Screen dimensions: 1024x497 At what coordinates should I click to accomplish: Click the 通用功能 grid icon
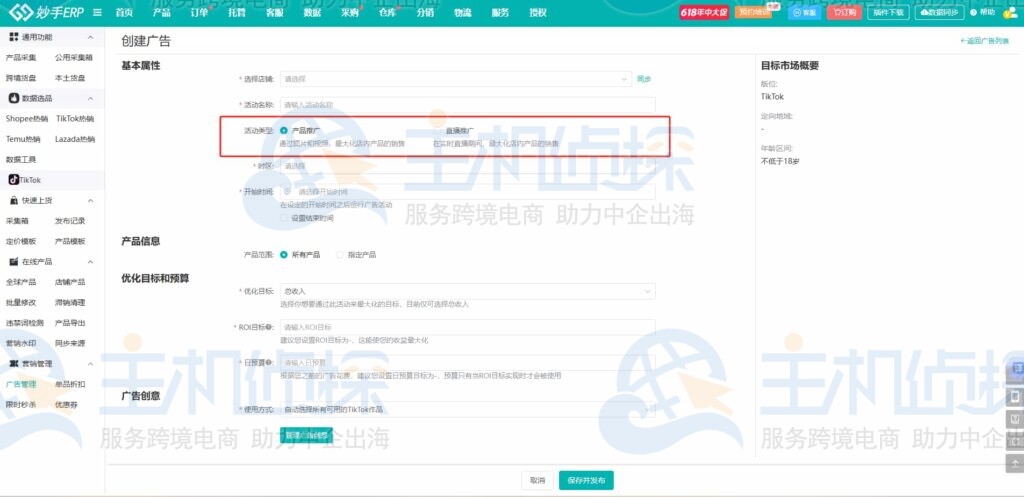point(14,37)
